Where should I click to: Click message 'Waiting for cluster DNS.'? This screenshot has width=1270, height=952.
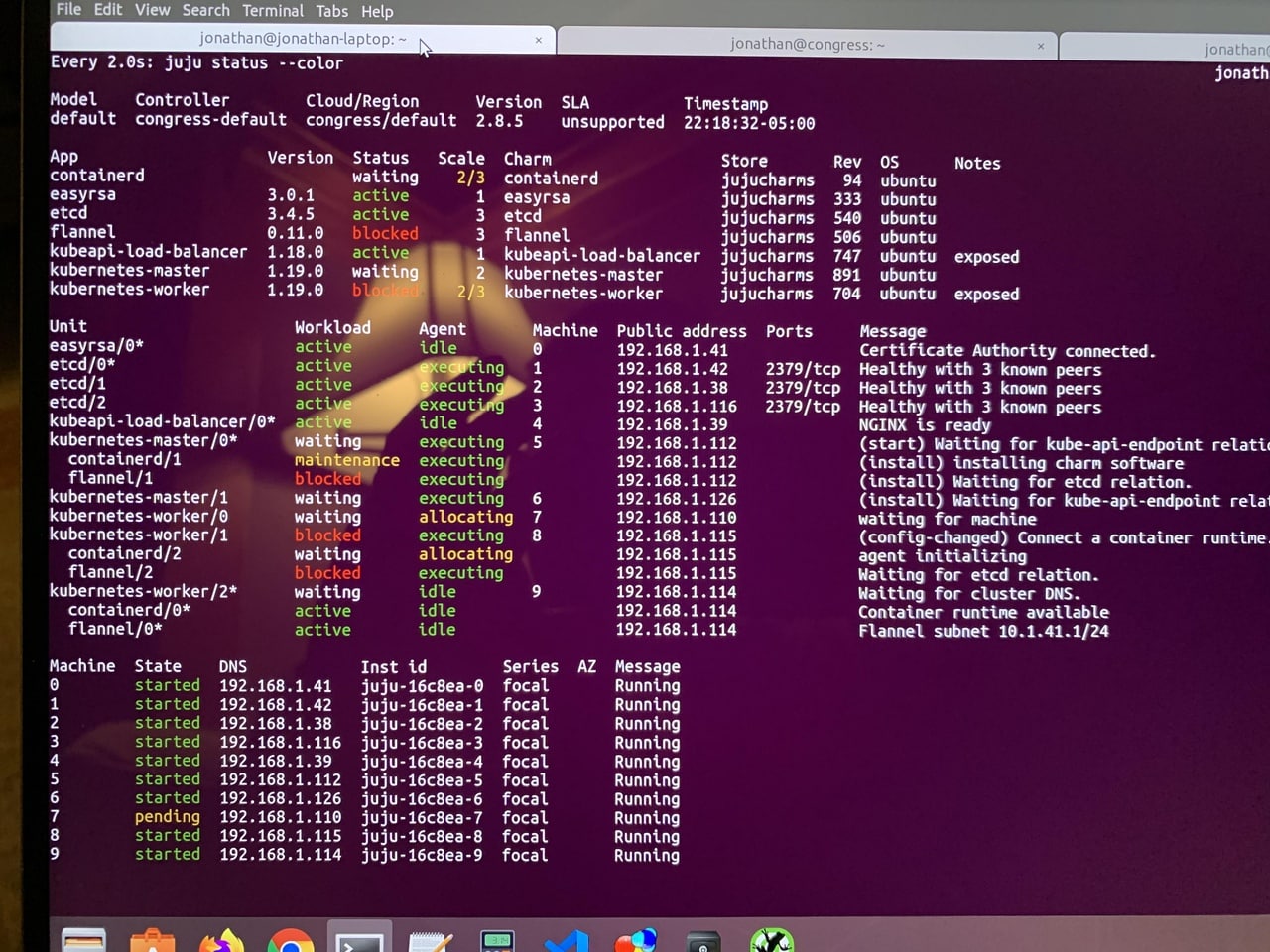click(968, 594)
